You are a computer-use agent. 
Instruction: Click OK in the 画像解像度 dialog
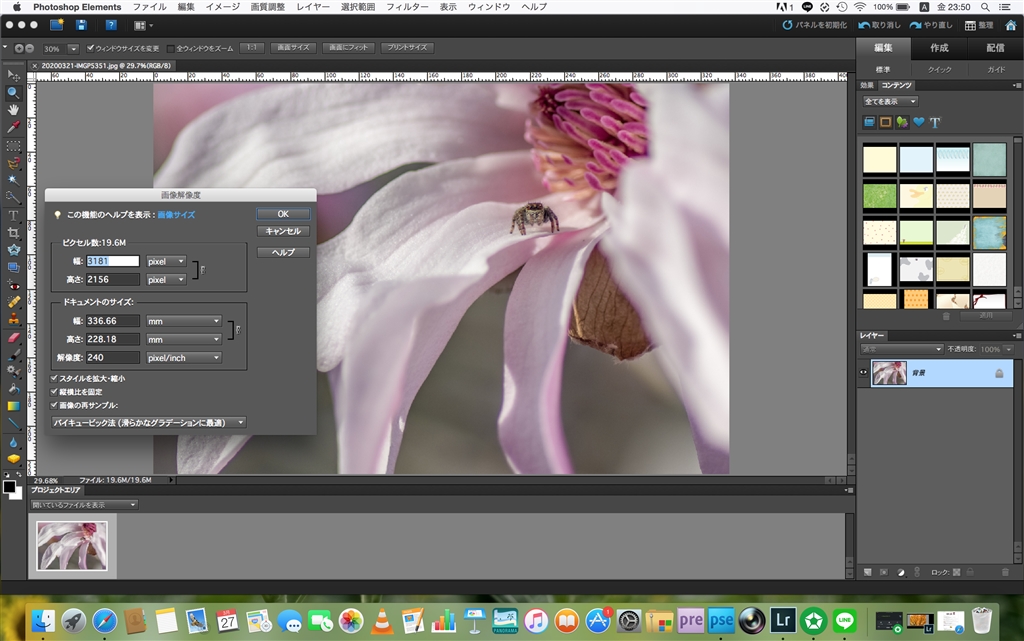[283, 214]
